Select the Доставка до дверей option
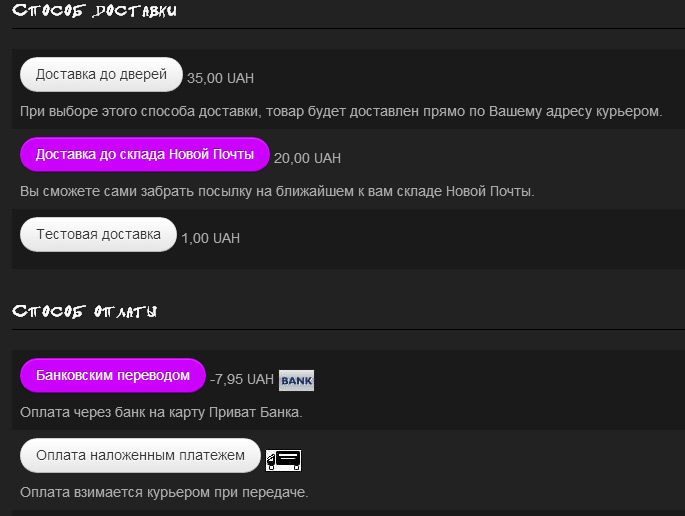Screen dimensions: 685x516 coord(101,75)
